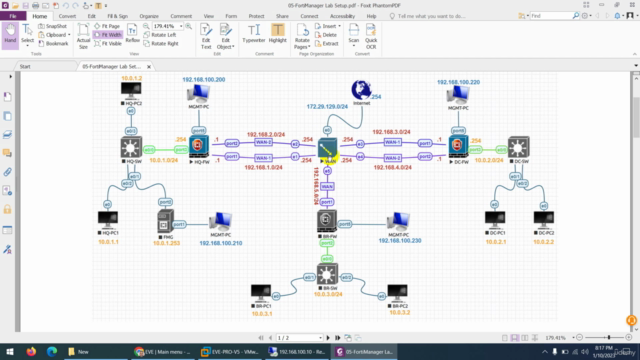Add a Bookmark from the ribbon
Viewport: 640px width, 360px height.
click(x=53, y=43)
